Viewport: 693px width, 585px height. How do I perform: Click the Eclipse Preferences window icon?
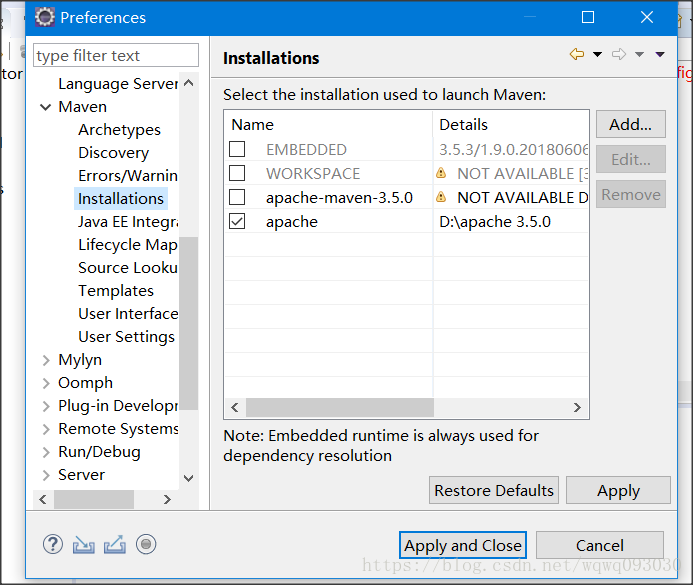[x=45, y=17]
